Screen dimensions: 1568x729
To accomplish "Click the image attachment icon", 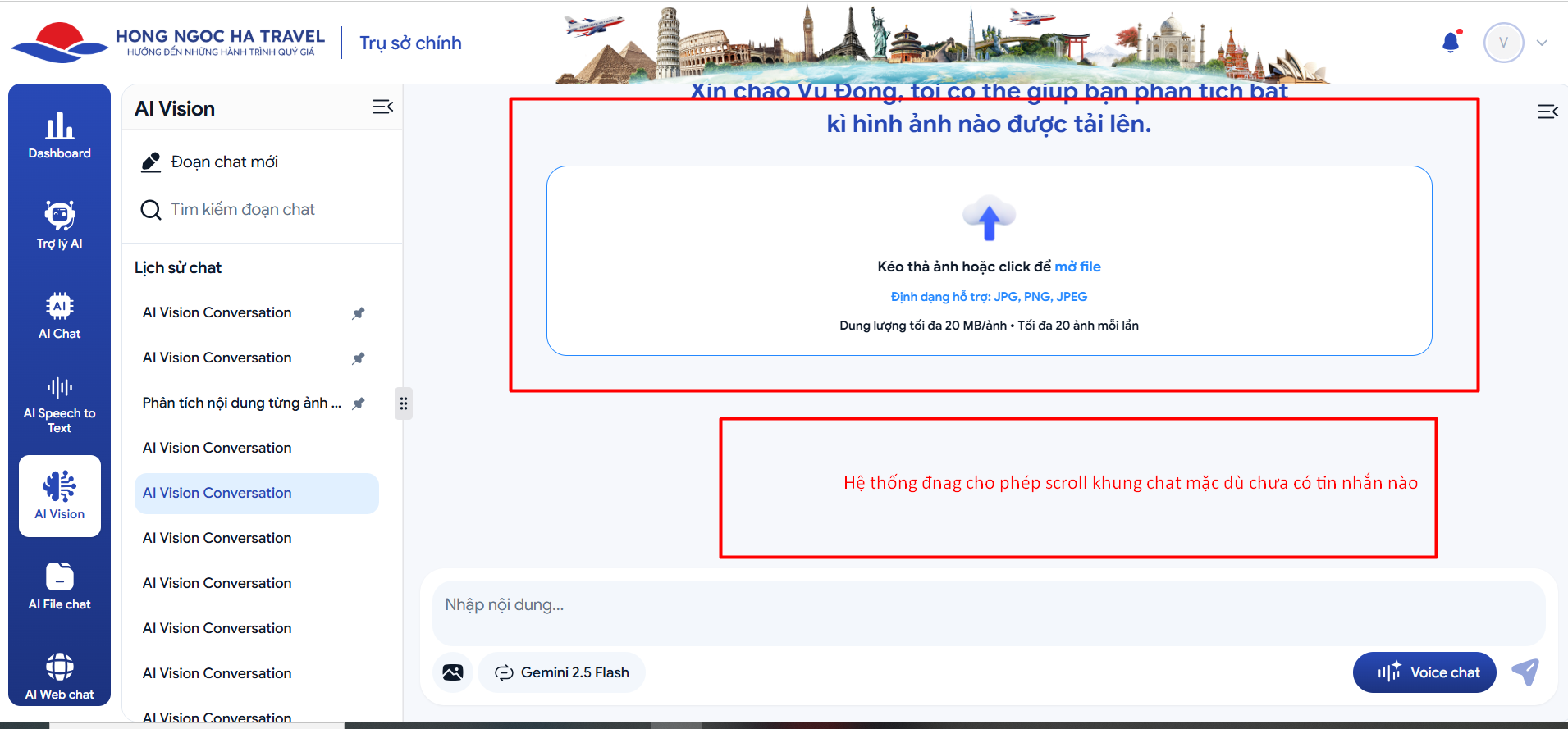I will tap(452, 672).
